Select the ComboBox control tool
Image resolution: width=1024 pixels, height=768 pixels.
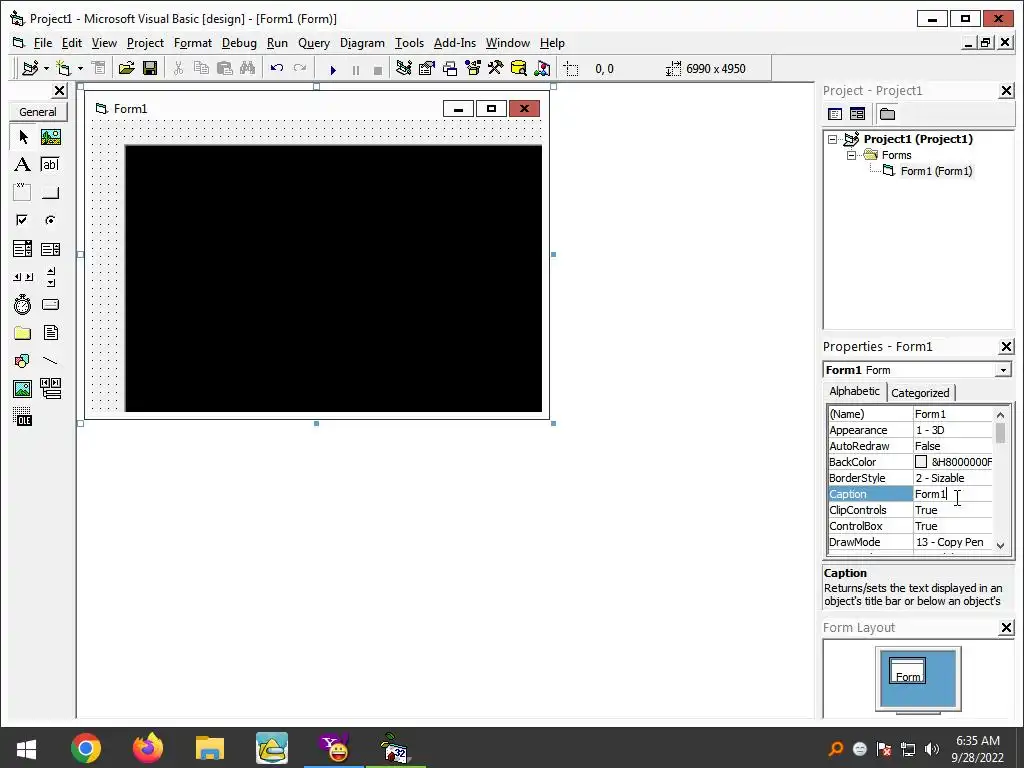pyautogui.click(x=22, y=249)
